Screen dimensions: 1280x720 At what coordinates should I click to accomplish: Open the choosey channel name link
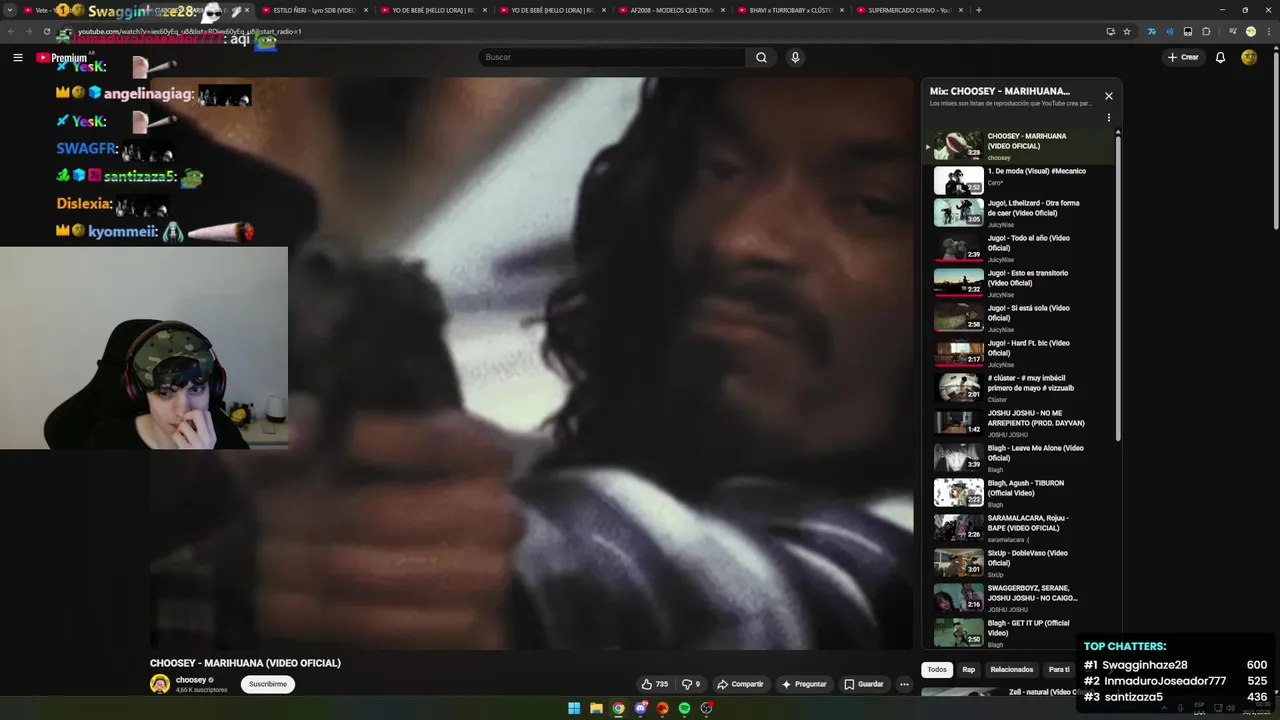point(191,680)
